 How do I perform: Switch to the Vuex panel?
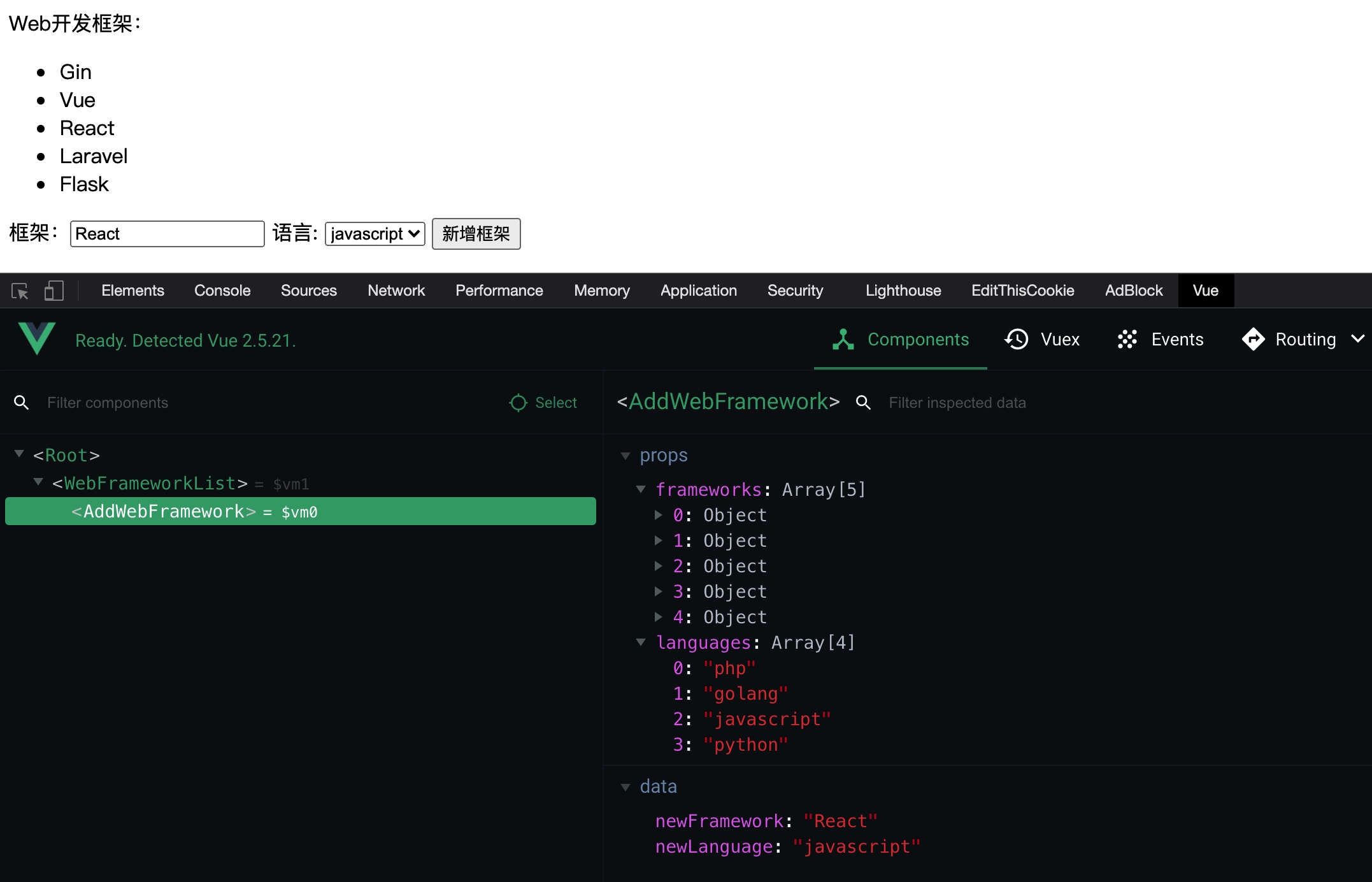[1042, 339]
